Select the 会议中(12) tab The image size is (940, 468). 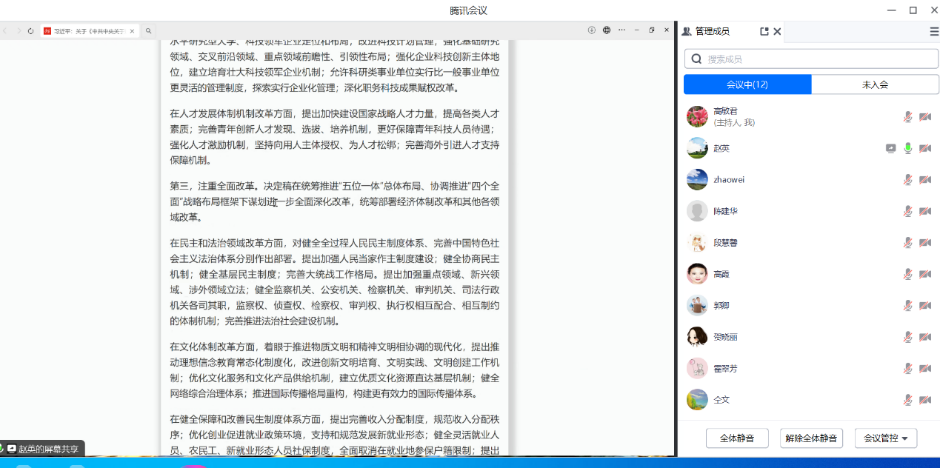[x=747, y=85]
